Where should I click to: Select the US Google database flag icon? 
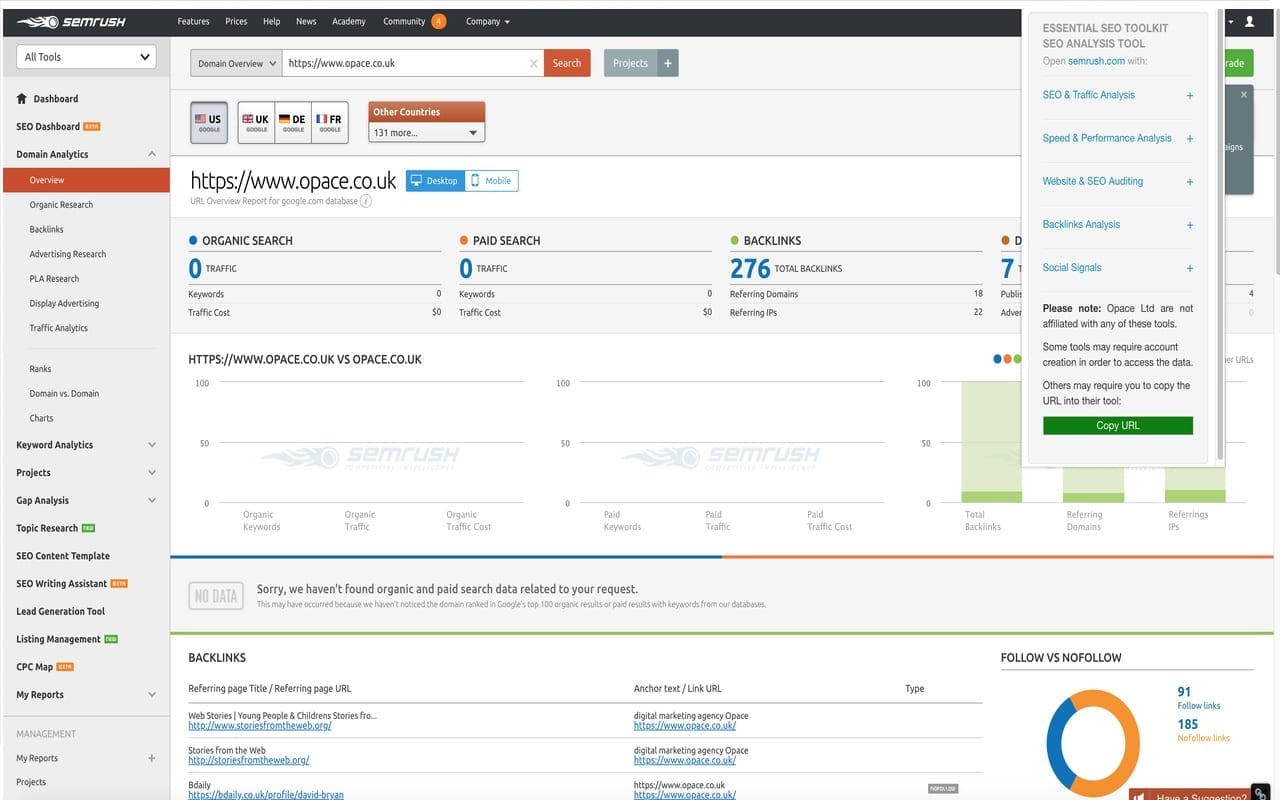208,119
